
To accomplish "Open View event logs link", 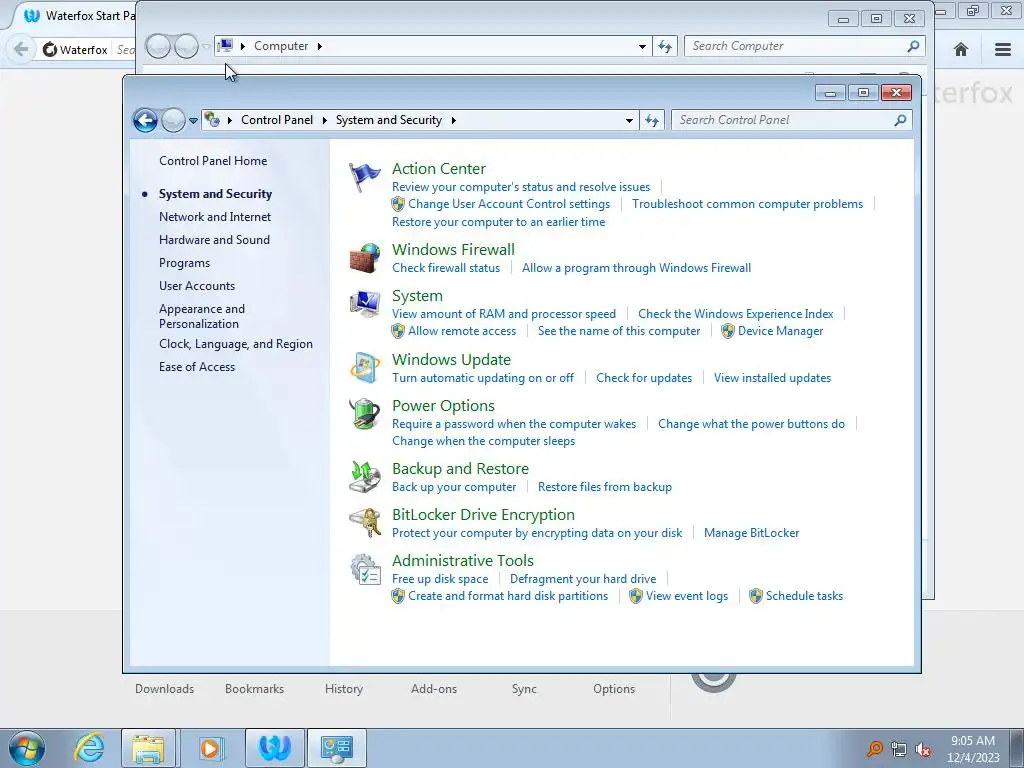I will (687, 596).
